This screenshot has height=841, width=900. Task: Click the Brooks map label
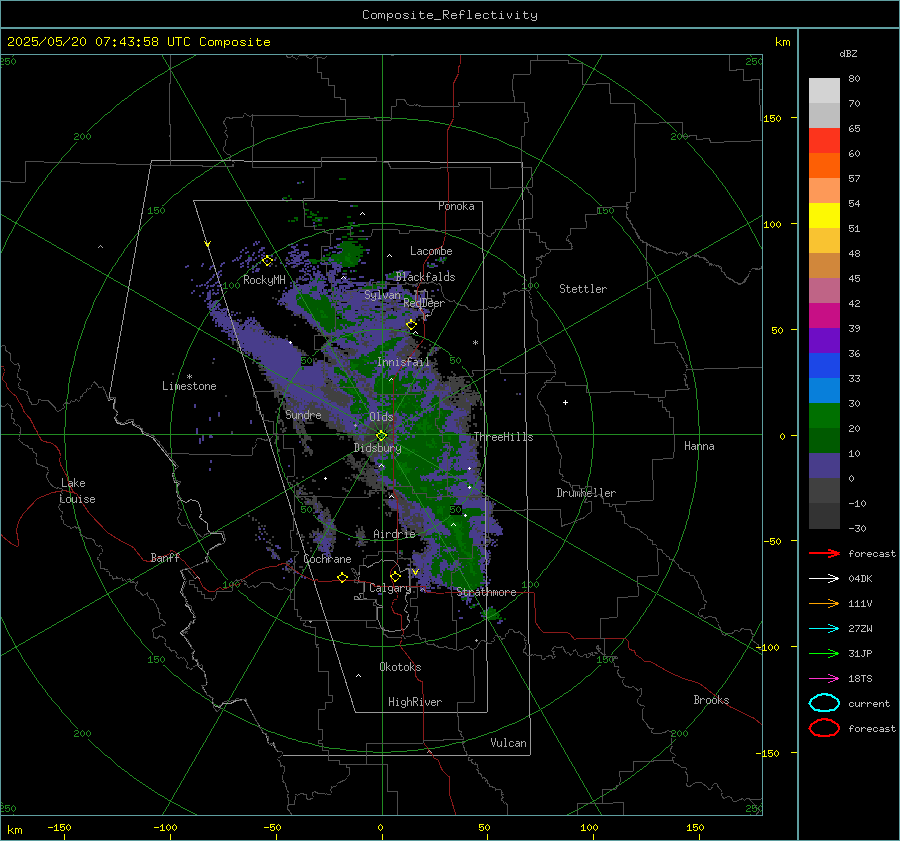[x=711, y=700]
